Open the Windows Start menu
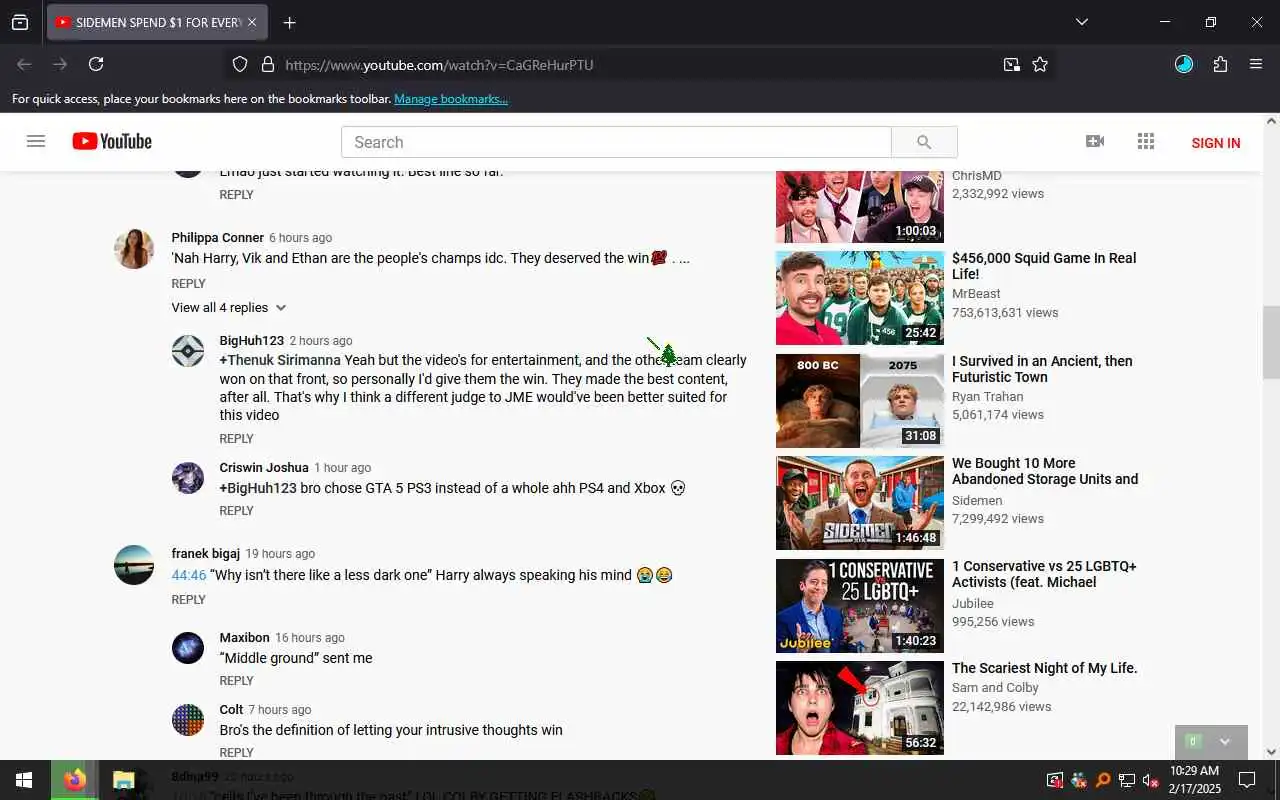Screen dimensions: 1280x800 click(x=24, y=780)
